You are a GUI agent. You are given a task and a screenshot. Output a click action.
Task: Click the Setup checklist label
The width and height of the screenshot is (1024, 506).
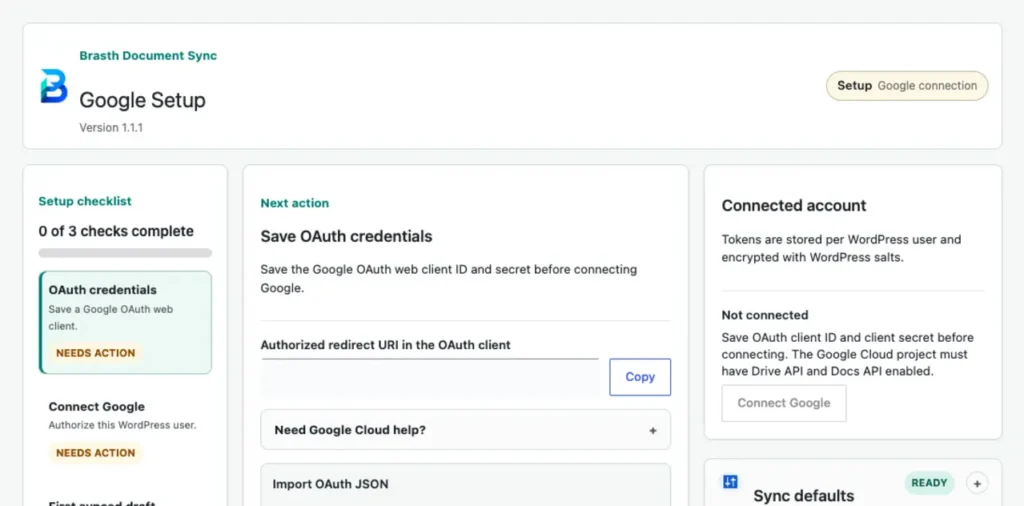pos(85,201)
